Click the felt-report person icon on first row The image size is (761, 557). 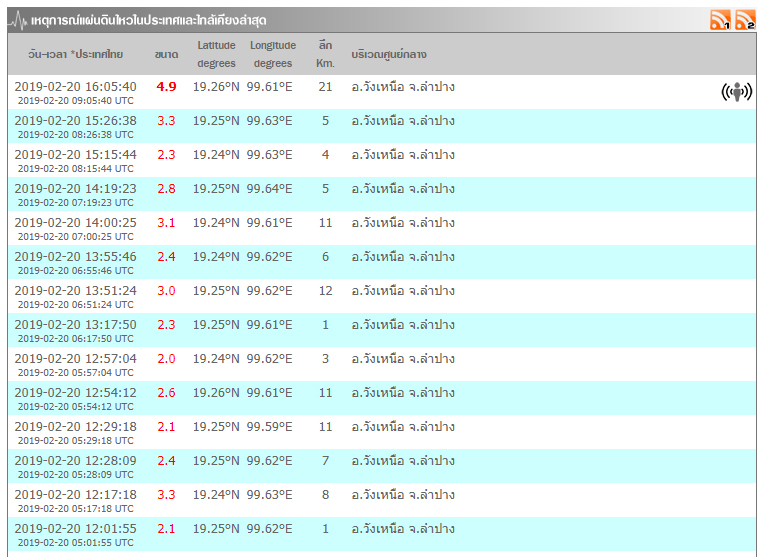coord(736,93)
